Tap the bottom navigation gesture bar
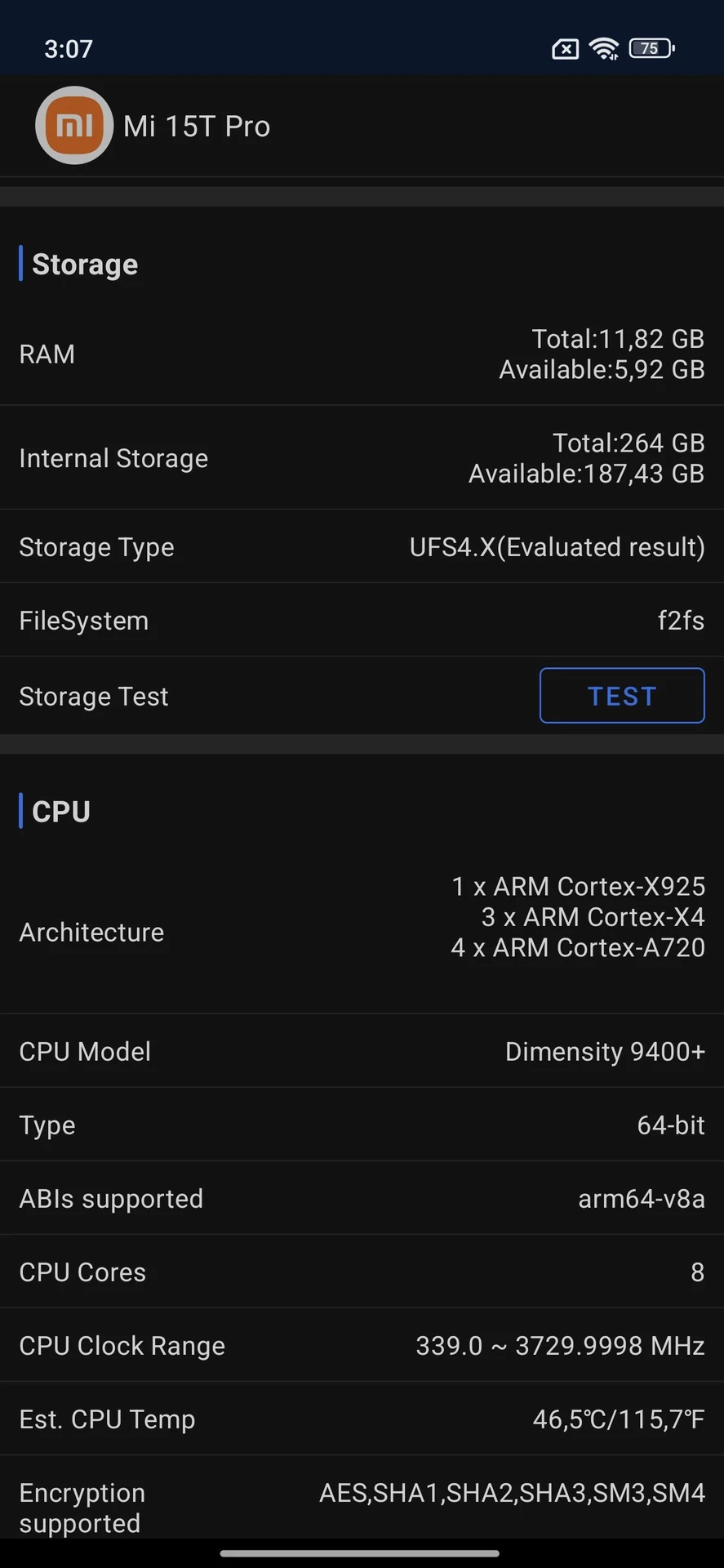Viewport: 724px width, 1568px height. coord(360,1553)
